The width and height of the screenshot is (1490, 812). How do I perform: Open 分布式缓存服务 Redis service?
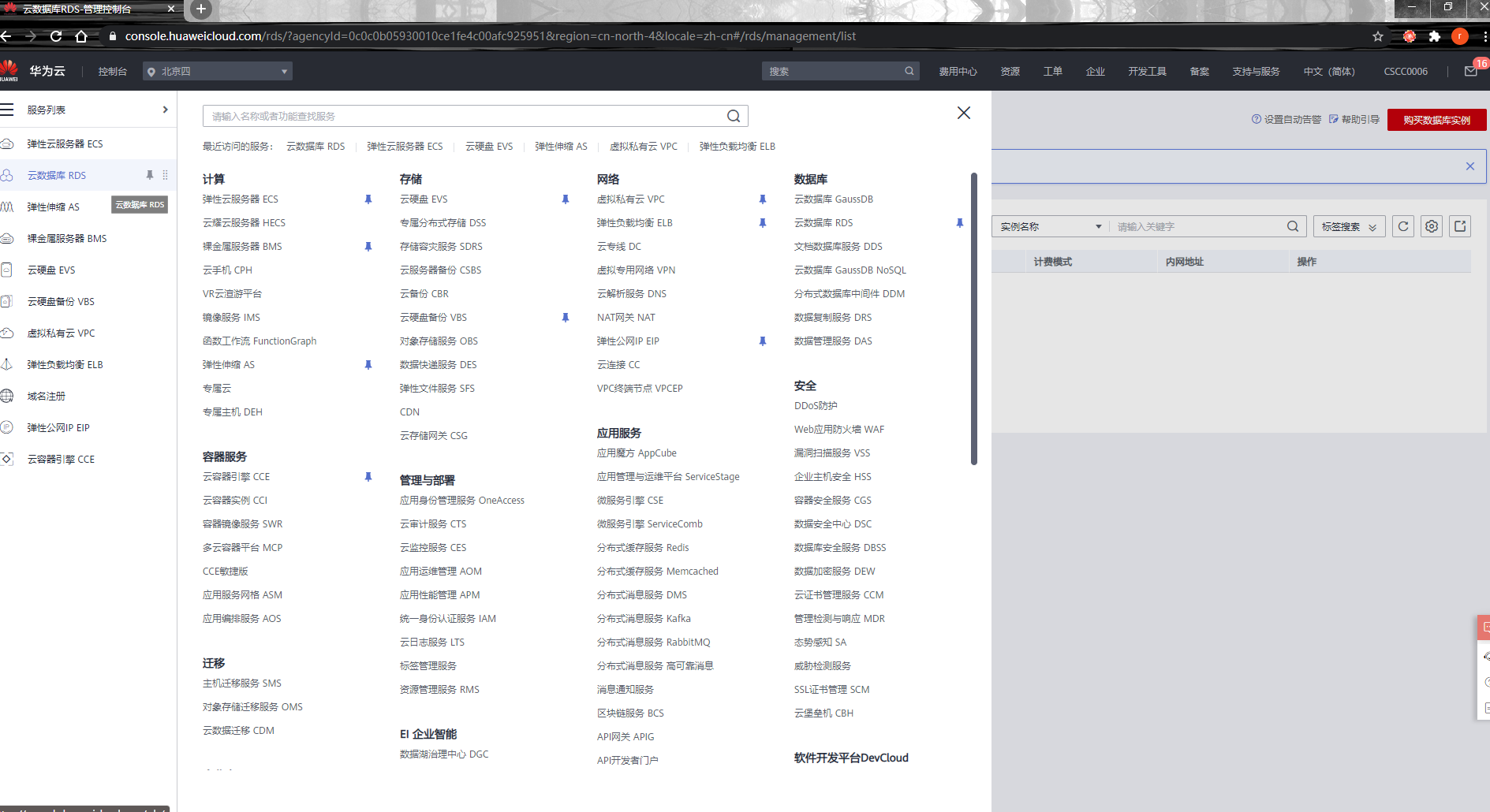coord(643,548)
